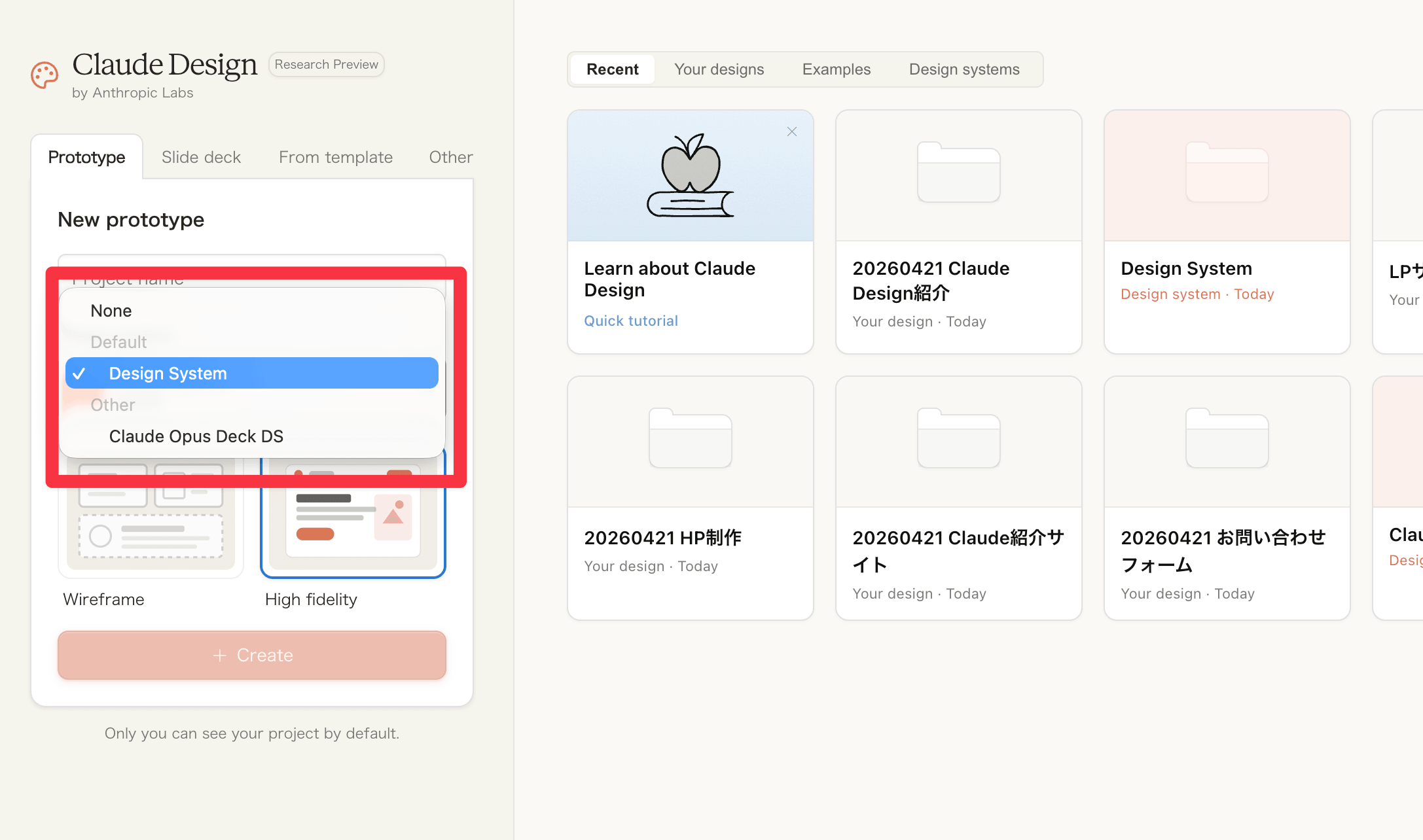Screen dimensions: 1423x840
Task: Click the apple on book tutorial illustration
Action: tap(690, 175)
